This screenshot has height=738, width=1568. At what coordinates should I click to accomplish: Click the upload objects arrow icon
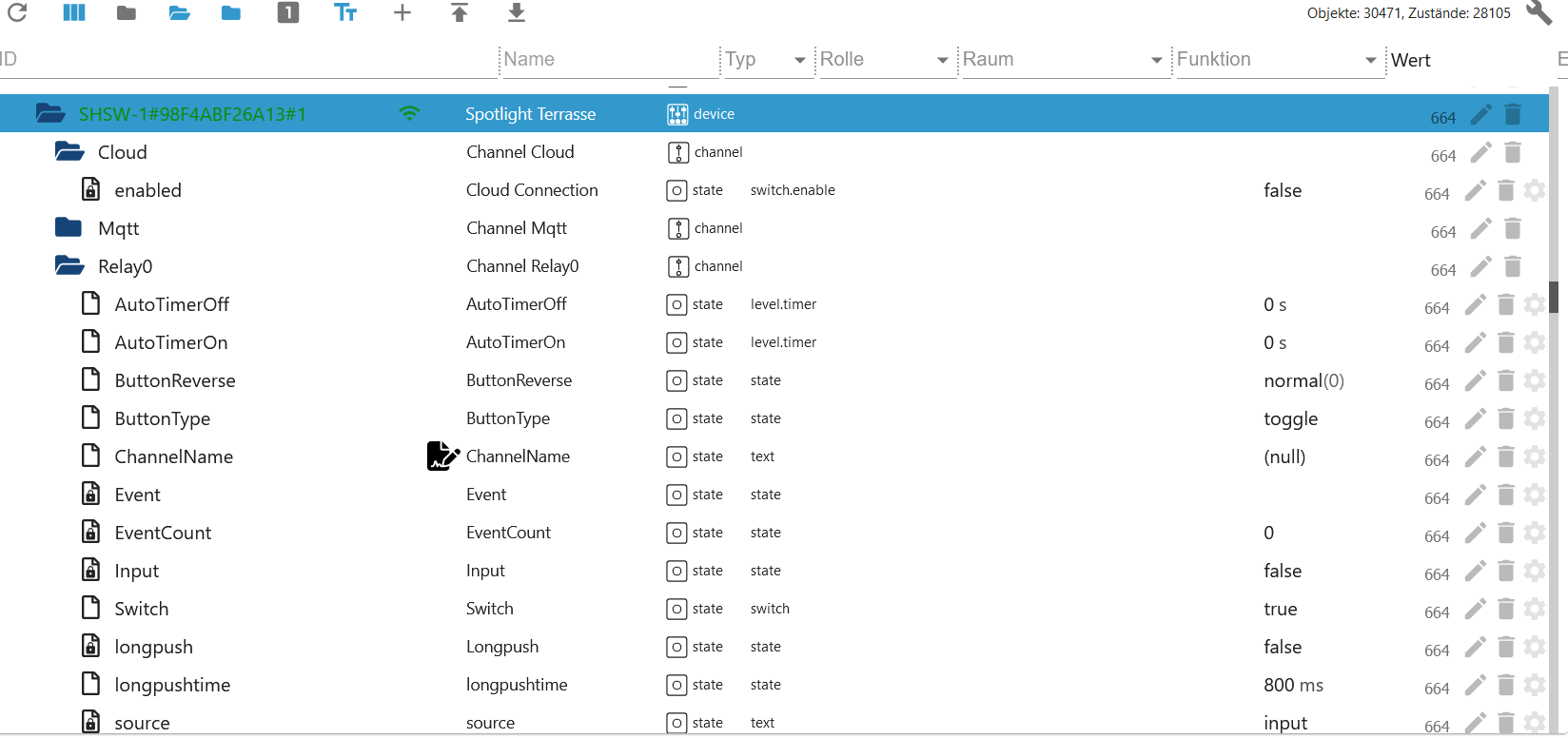coord(460,12)
